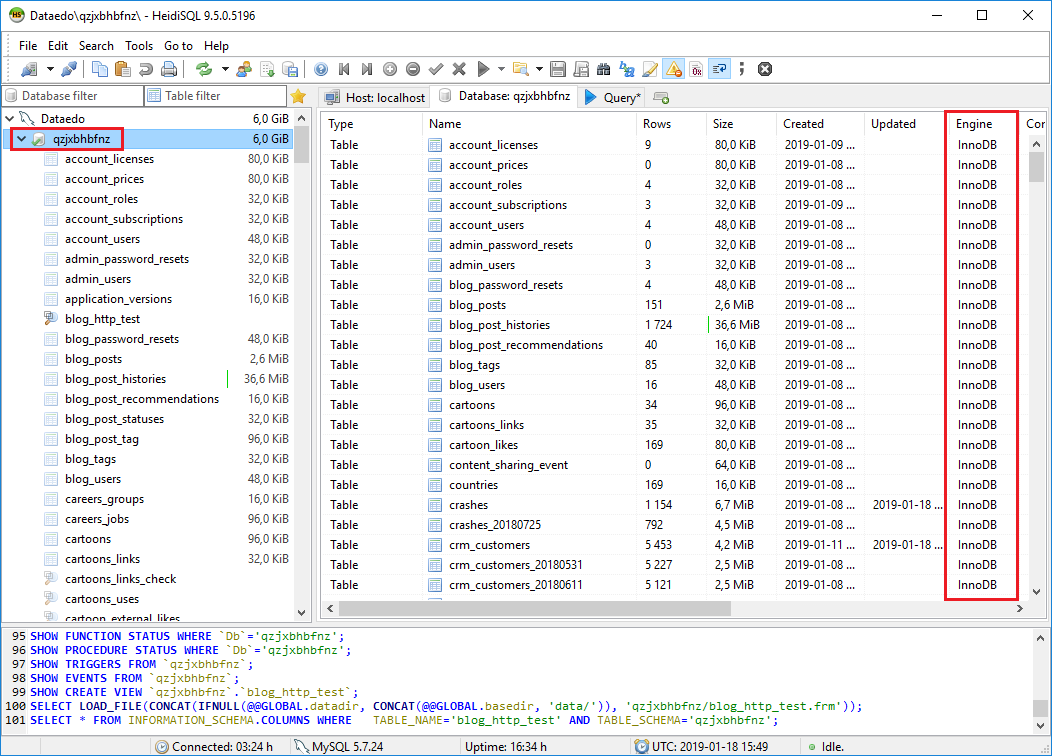Click the Refresh toolbar icon
Image resolution: width=1052 pixels, height=756 pixels.
coord(204,69)
